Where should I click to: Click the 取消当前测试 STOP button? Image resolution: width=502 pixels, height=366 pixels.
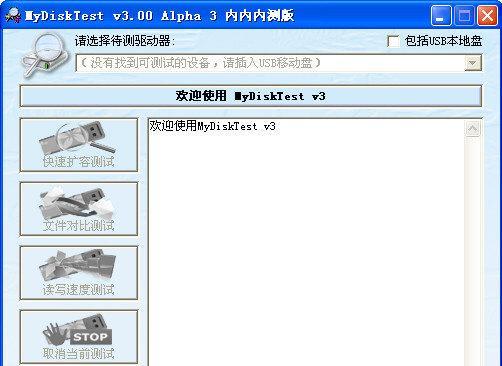point(79,337)
